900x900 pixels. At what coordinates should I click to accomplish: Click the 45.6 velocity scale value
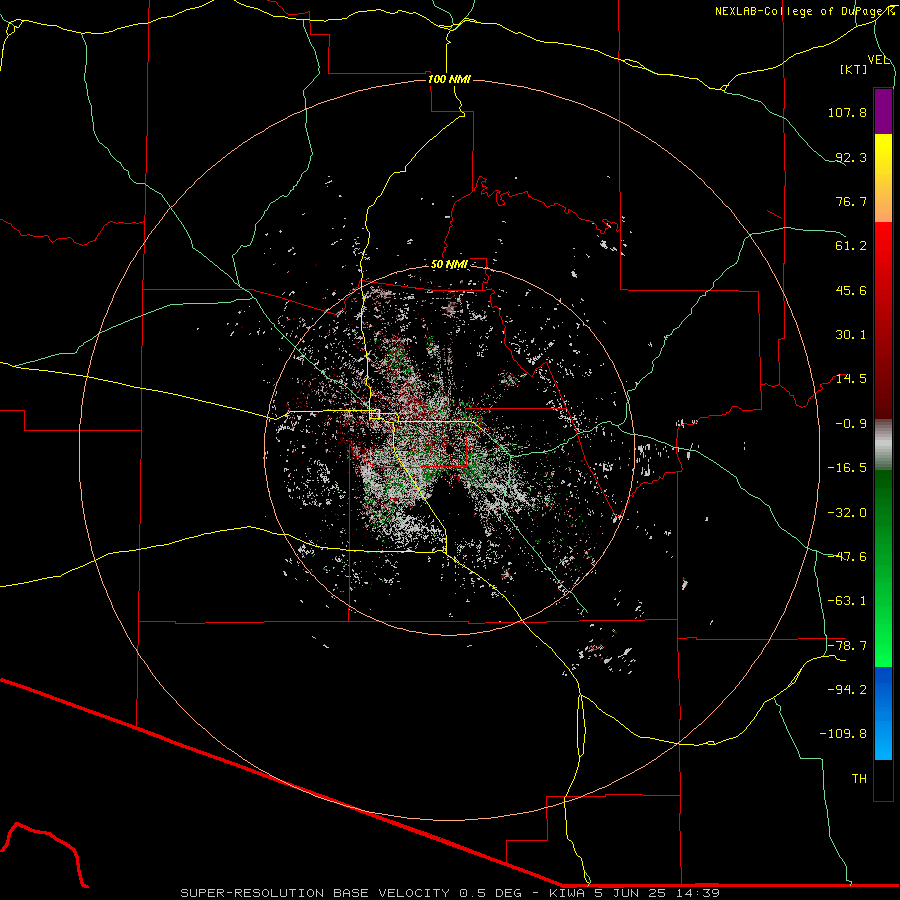851,290
